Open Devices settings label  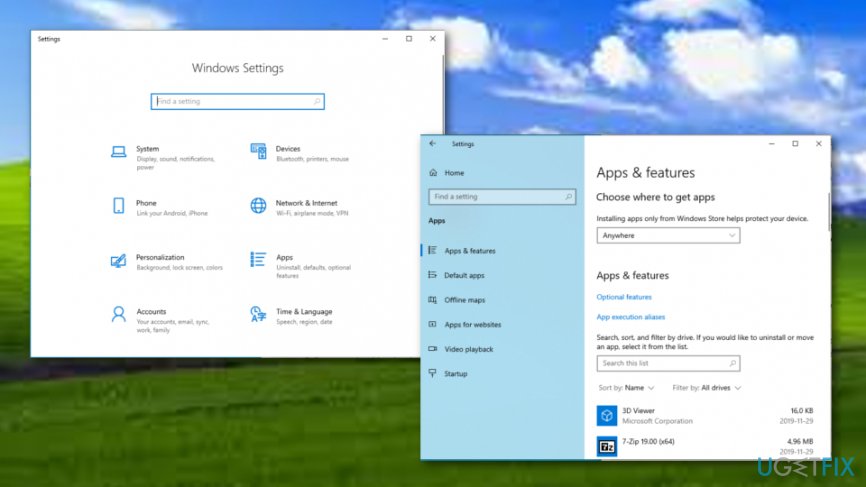point(288,149)
